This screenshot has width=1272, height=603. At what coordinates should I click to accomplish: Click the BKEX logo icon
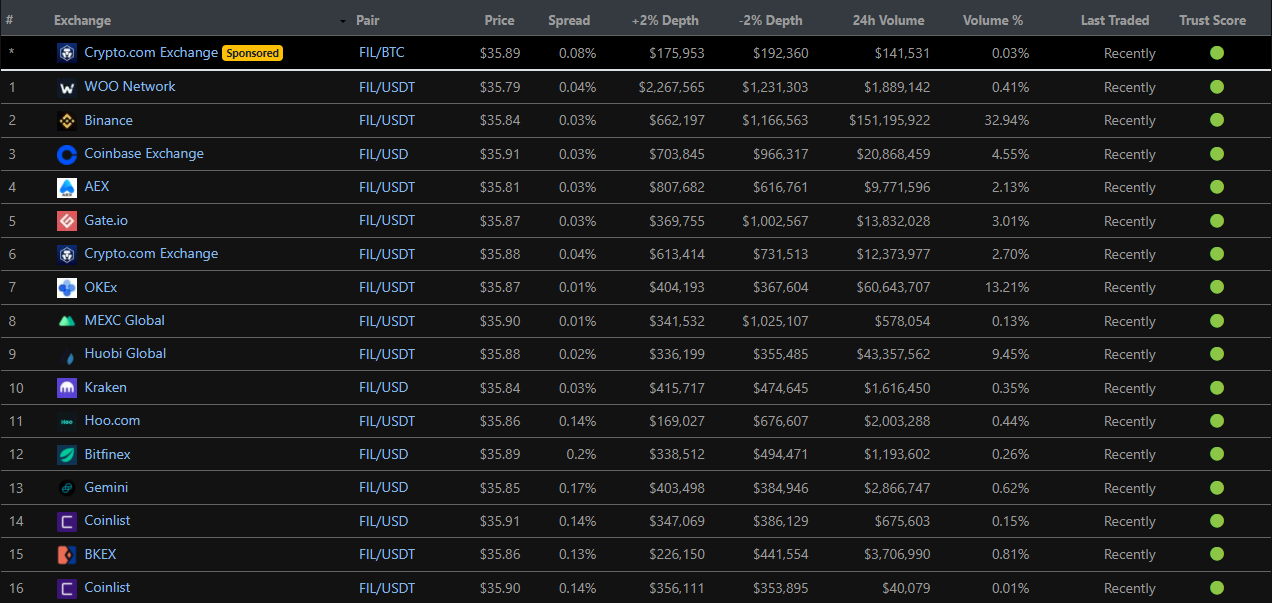[x=67, y=555]
